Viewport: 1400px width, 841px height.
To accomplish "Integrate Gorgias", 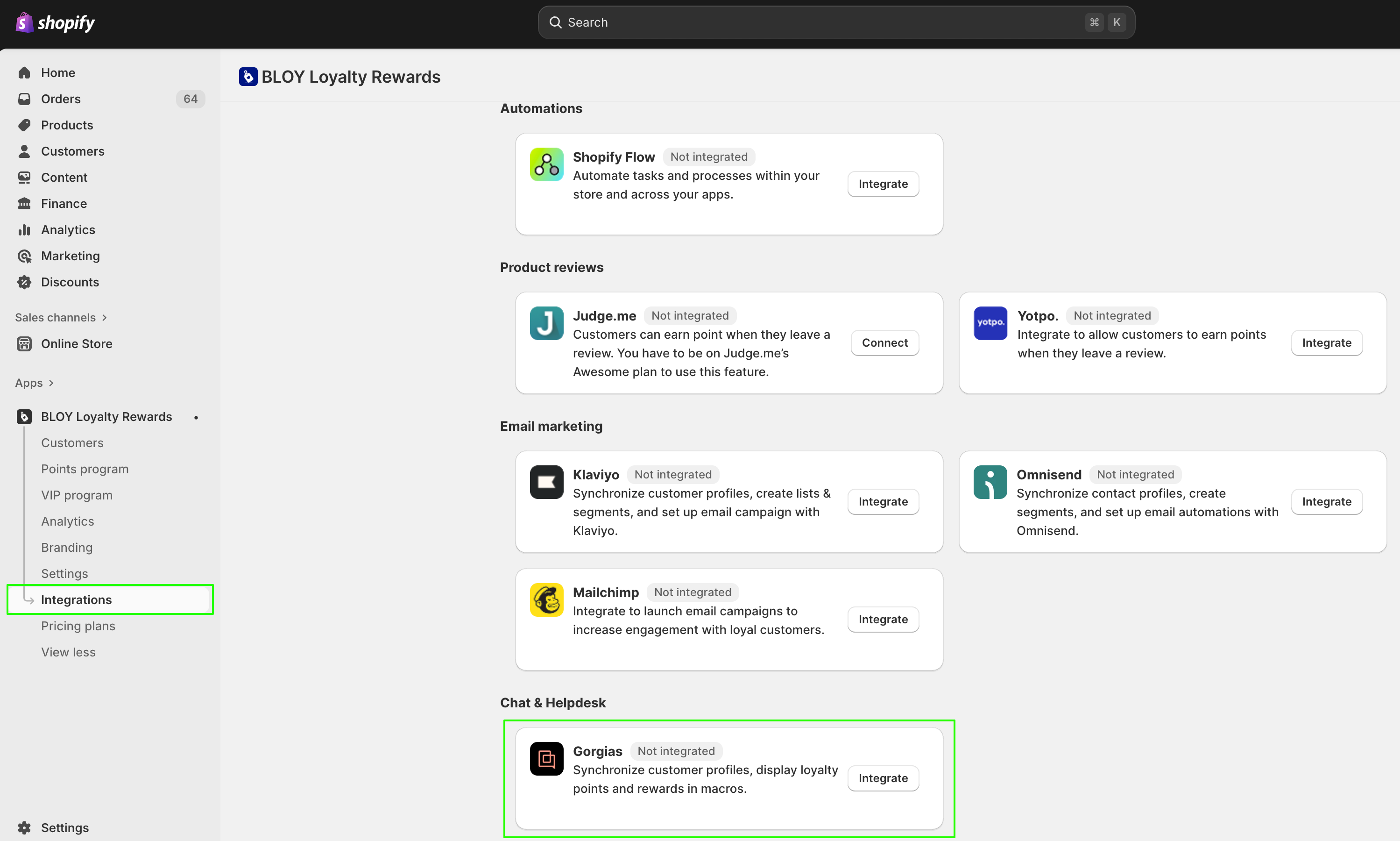I will (884, 779).
